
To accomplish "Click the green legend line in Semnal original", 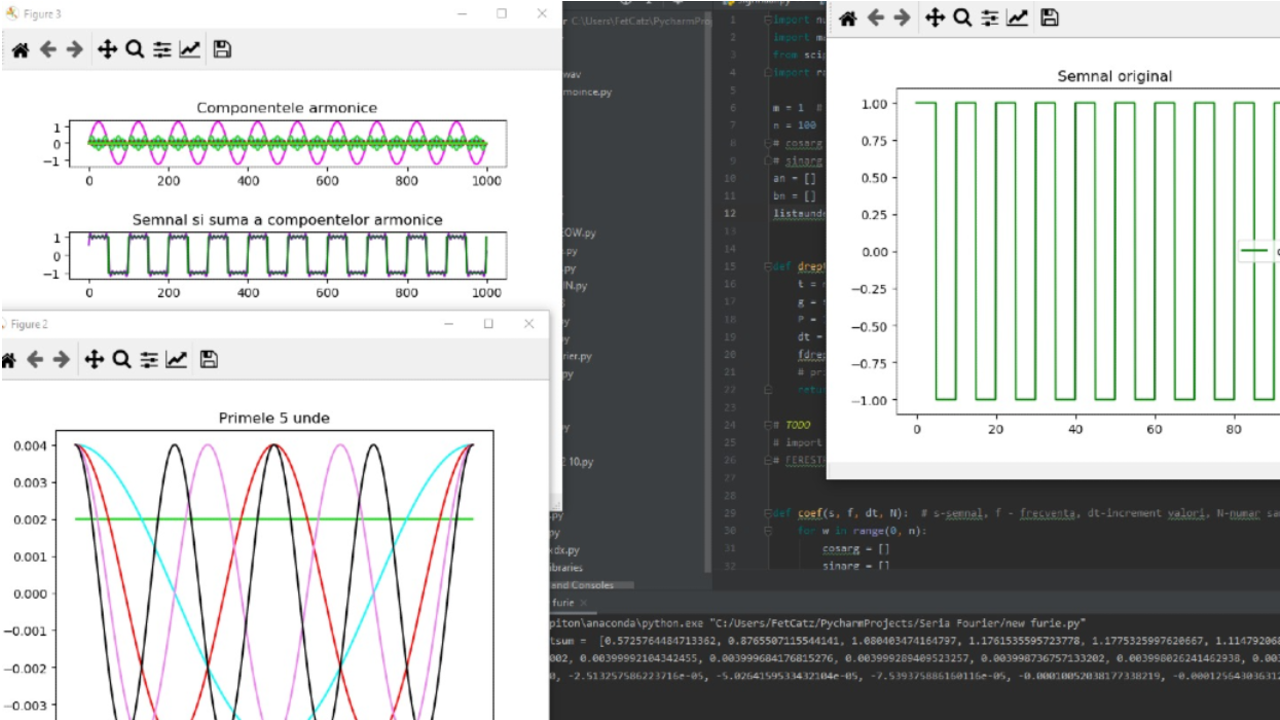I will click(1254, 252).
